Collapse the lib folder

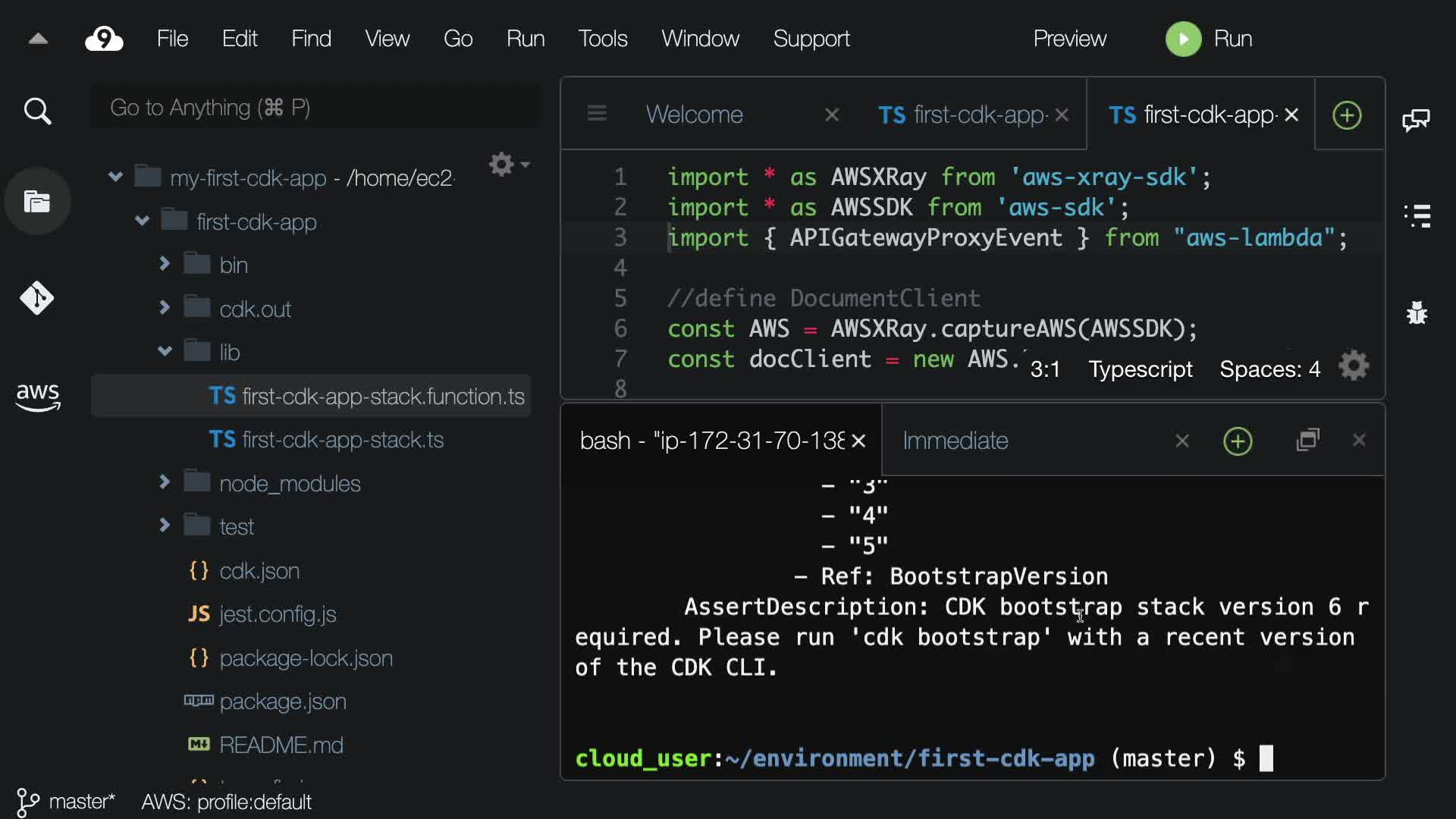(x=164, y=351)
